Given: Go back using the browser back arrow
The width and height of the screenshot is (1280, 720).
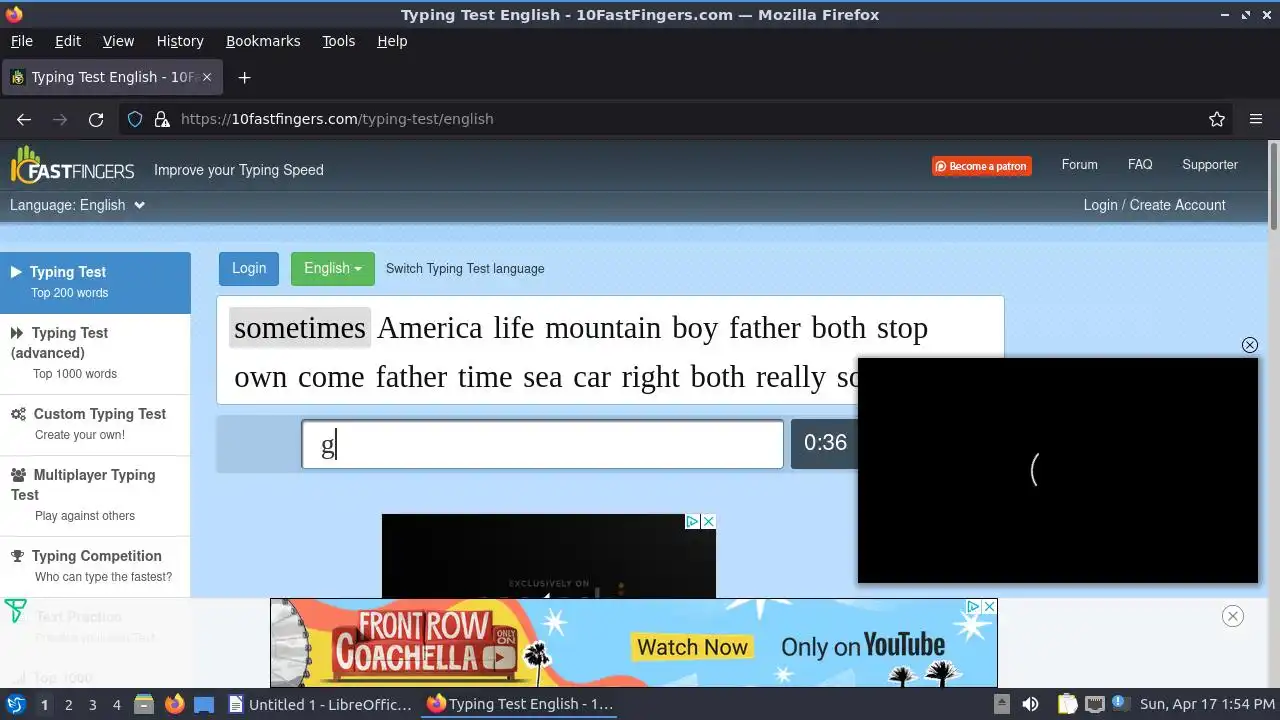Looking at the screenshot, I should click(24, 119).
